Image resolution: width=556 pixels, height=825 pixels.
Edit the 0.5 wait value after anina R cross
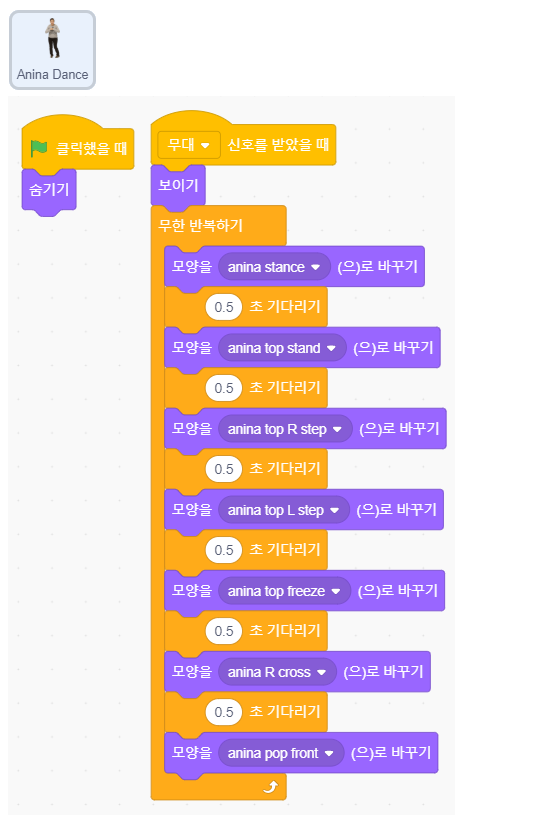(224, 712)
